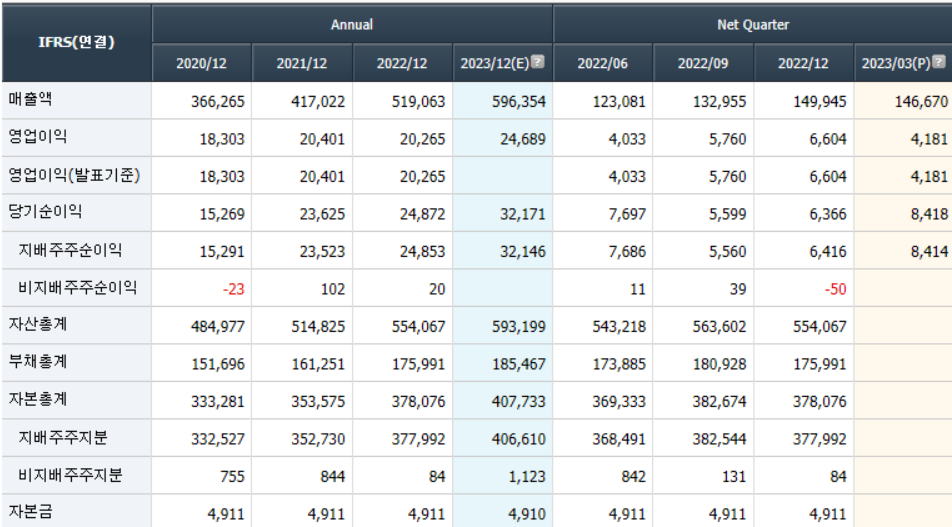Click the 15,291 controlling interest income
The image size is (952, 527).
222,251
